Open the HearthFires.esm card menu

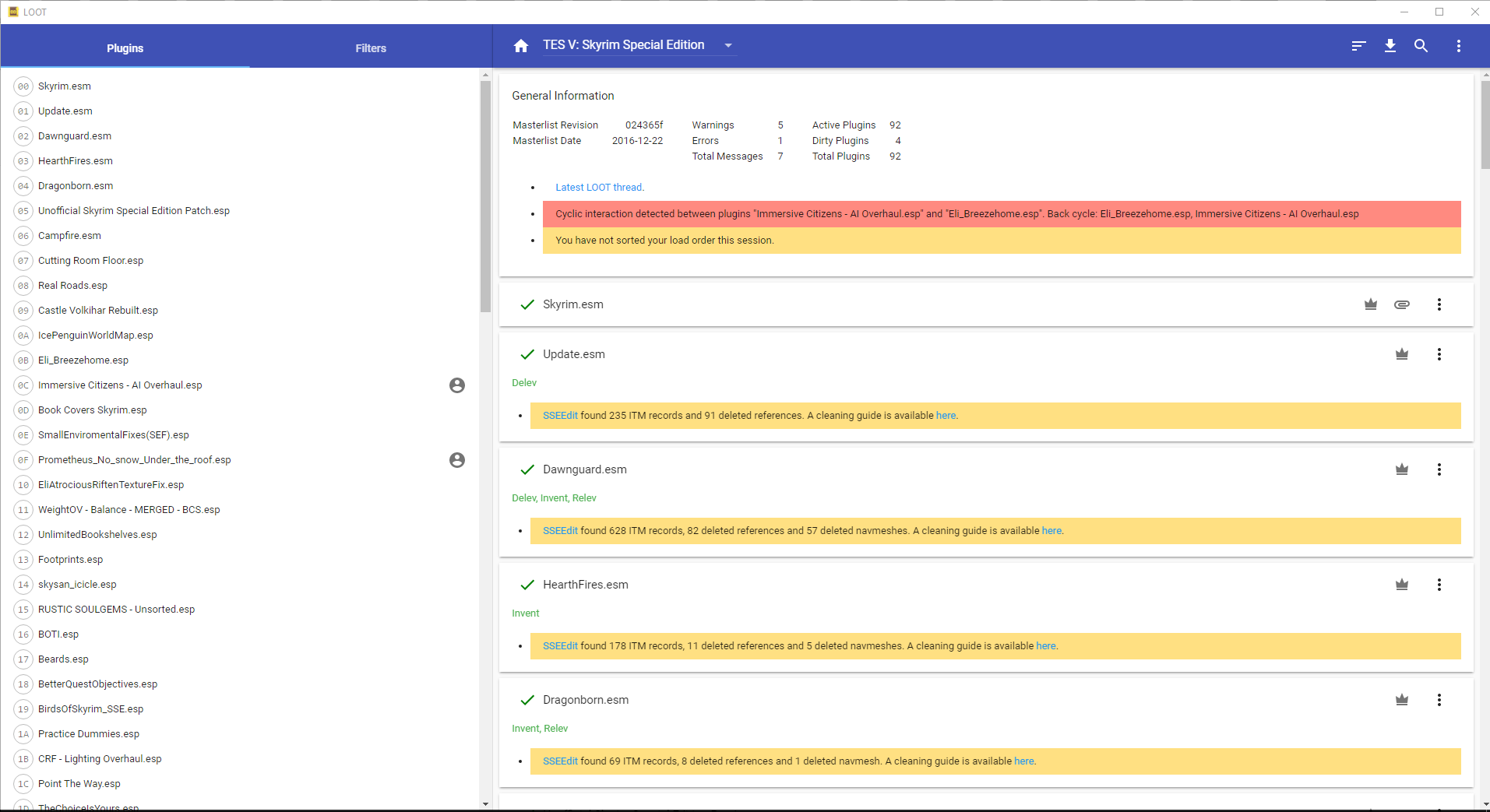point(1439,585)
